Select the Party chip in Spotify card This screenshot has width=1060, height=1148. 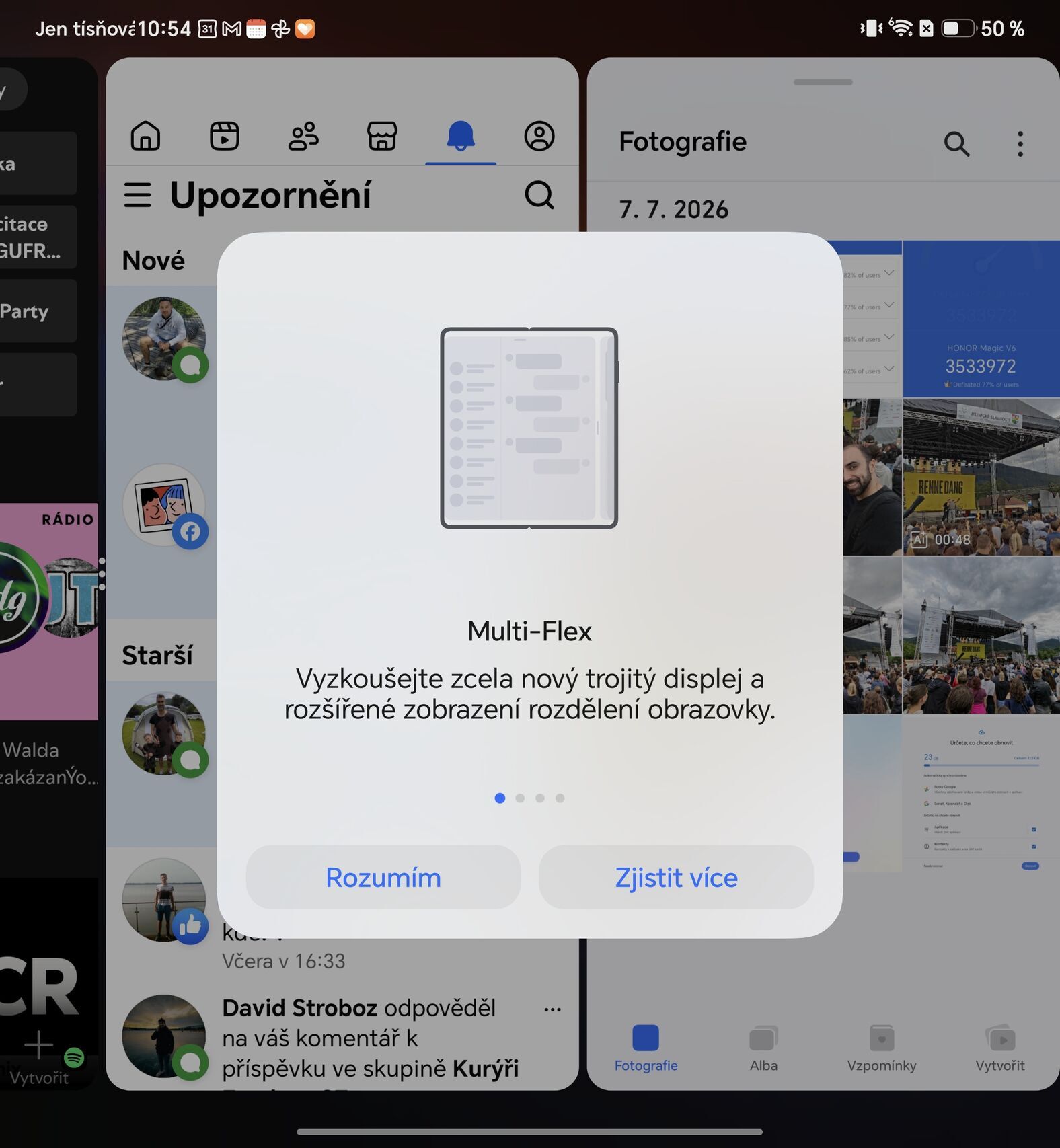tap(38, 311)
